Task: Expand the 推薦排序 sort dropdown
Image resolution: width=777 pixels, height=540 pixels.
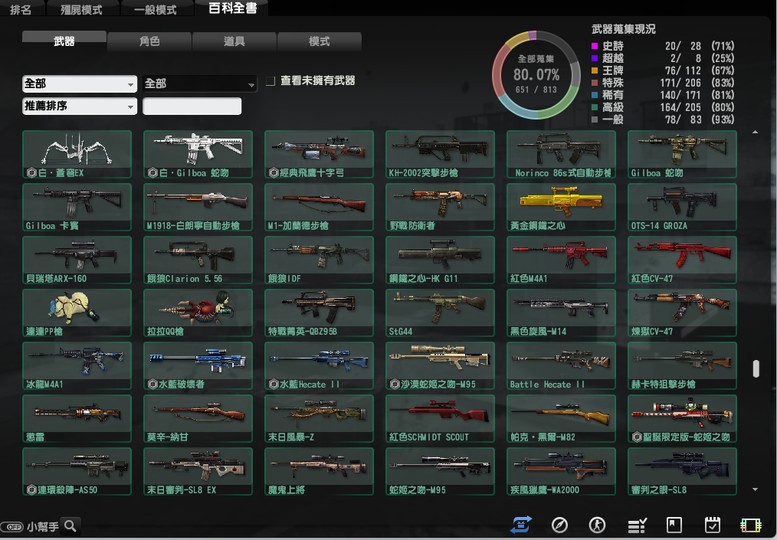Action: point(79,106)
